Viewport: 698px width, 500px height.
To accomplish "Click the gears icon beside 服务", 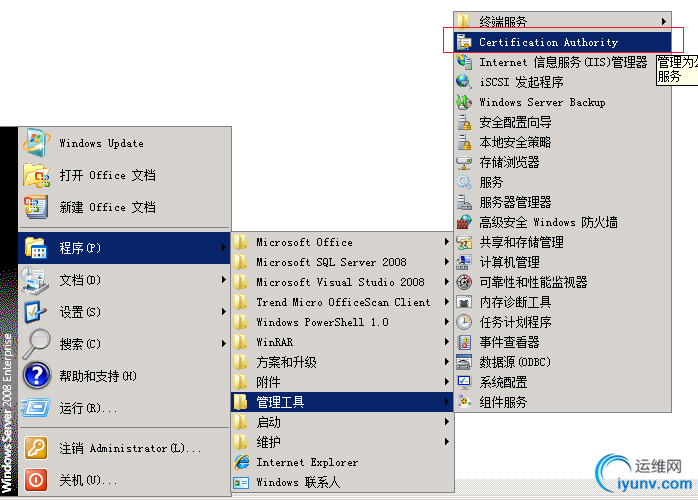I will [464, 182].
